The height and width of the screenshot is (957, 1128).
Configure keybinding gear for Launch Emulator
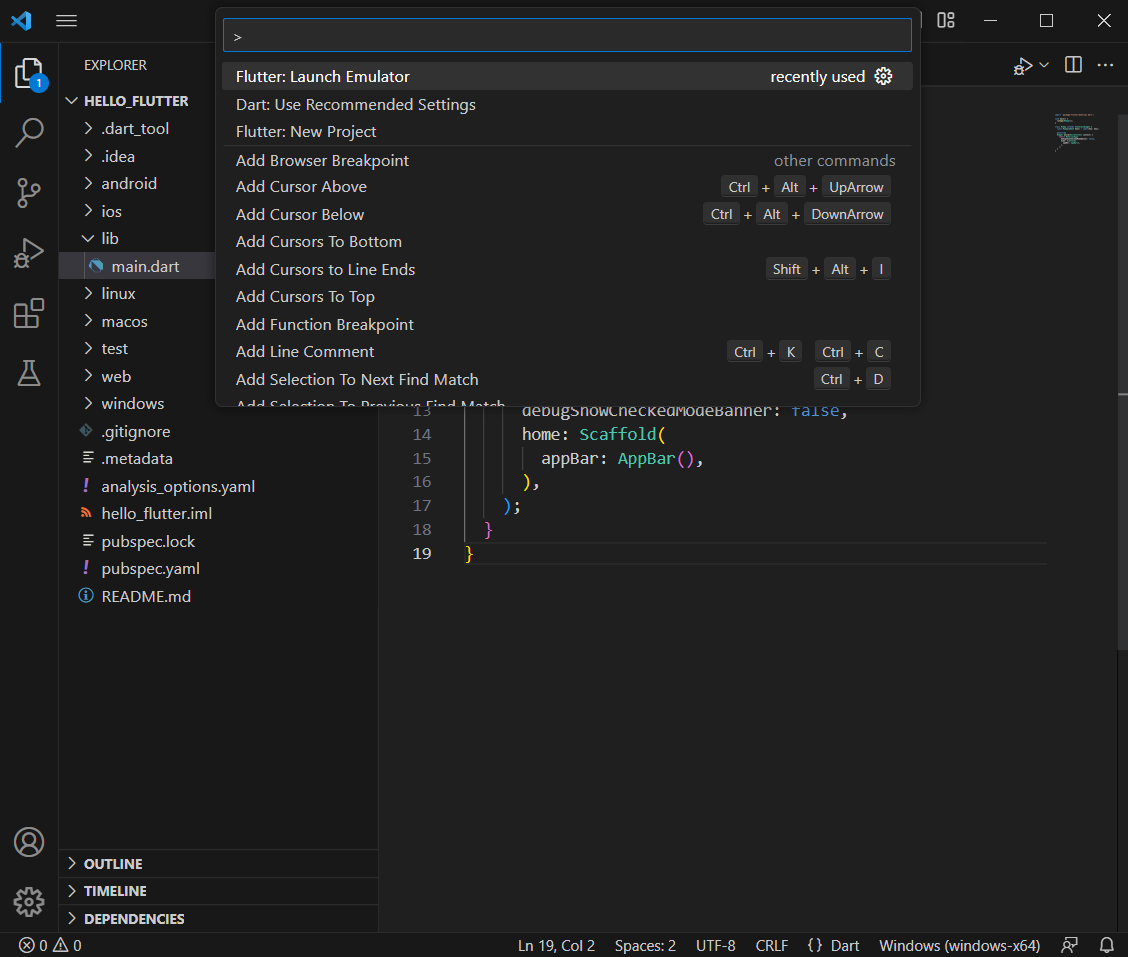coord(883,76)
